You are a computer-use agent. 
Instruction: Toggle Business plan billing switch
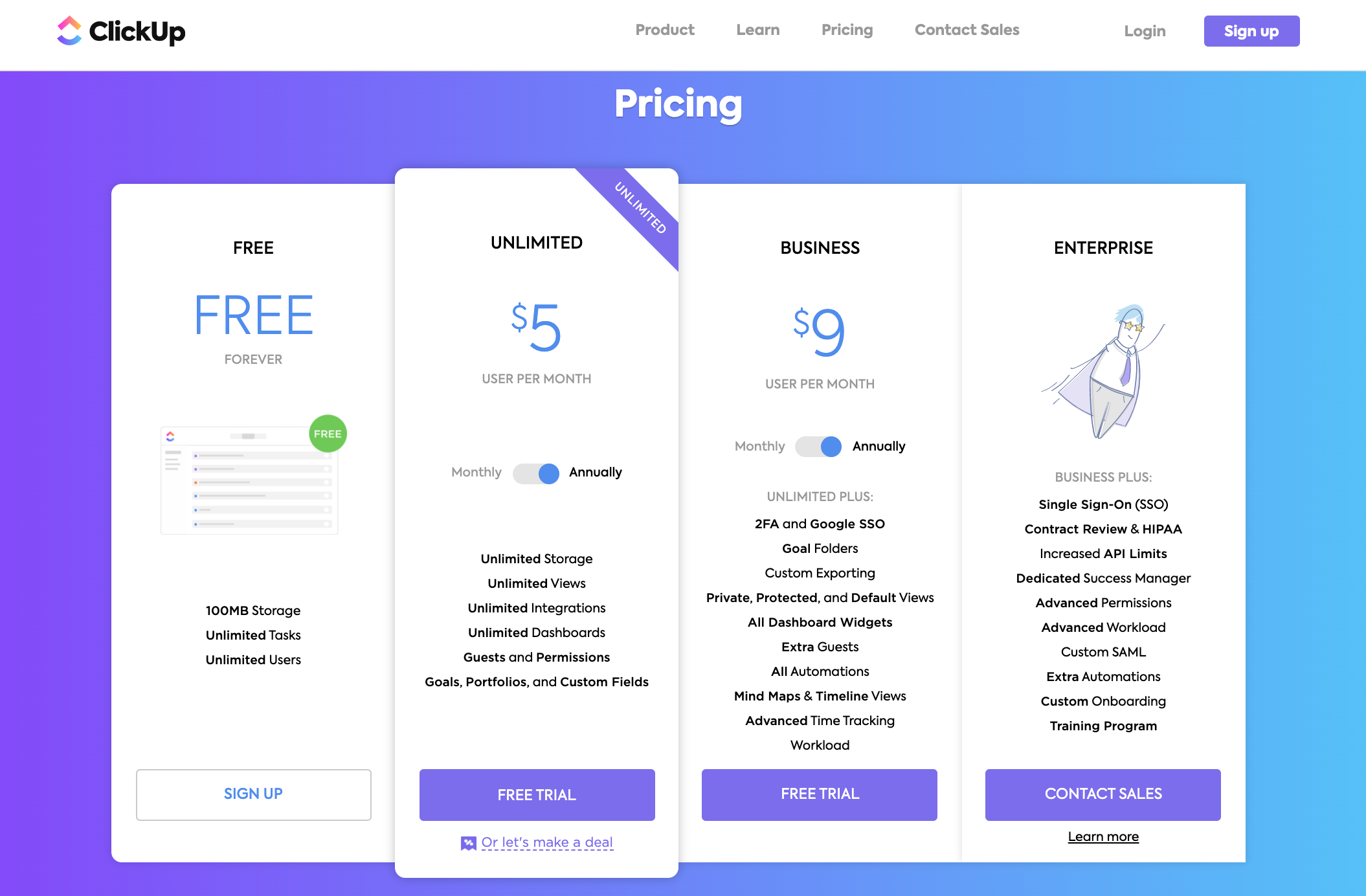[818, 446]
